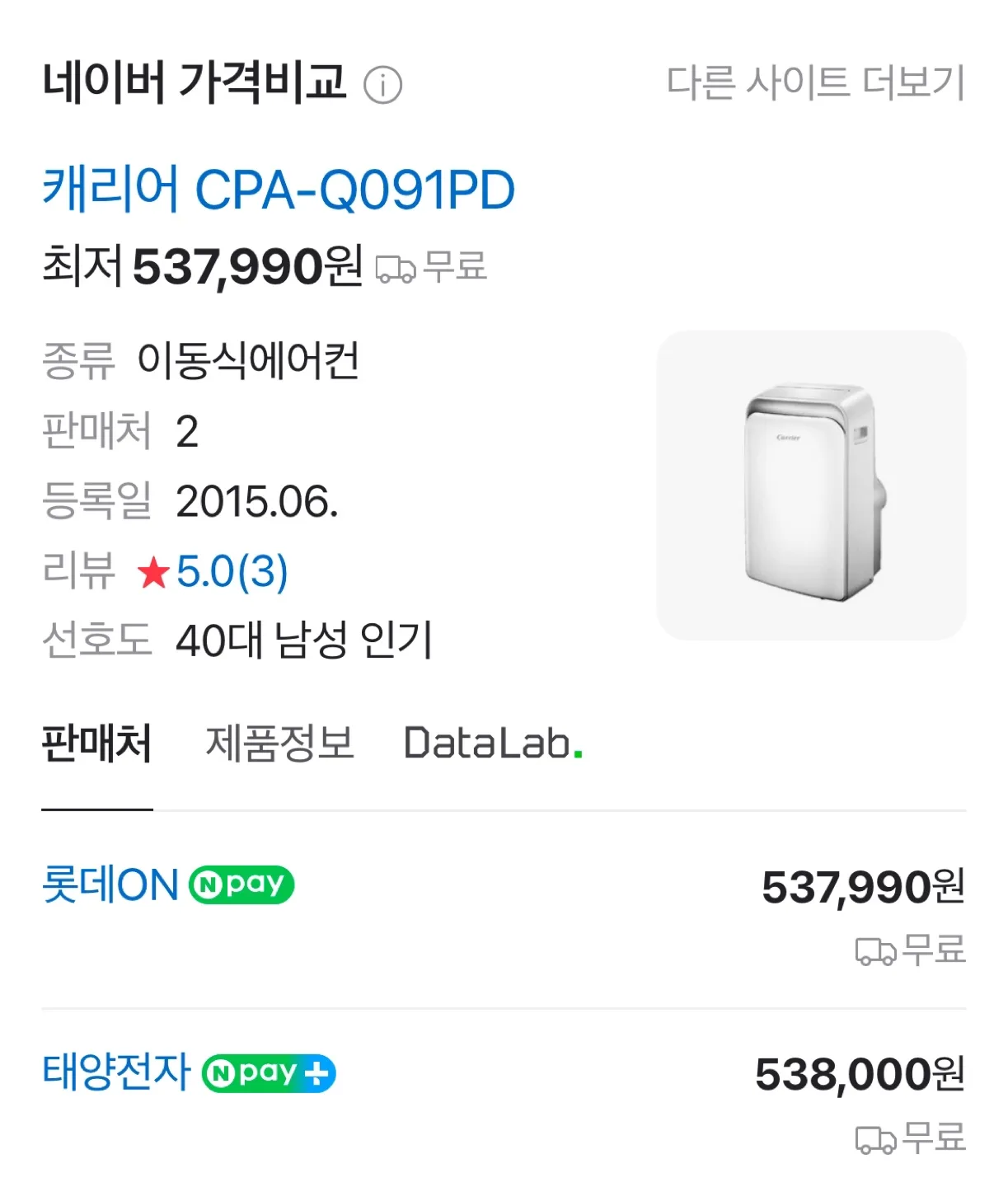Viewport: 1008px width, 1187px height.
Task: Click the 네이버 가격비교 heading
Action: tap(194, 82)
